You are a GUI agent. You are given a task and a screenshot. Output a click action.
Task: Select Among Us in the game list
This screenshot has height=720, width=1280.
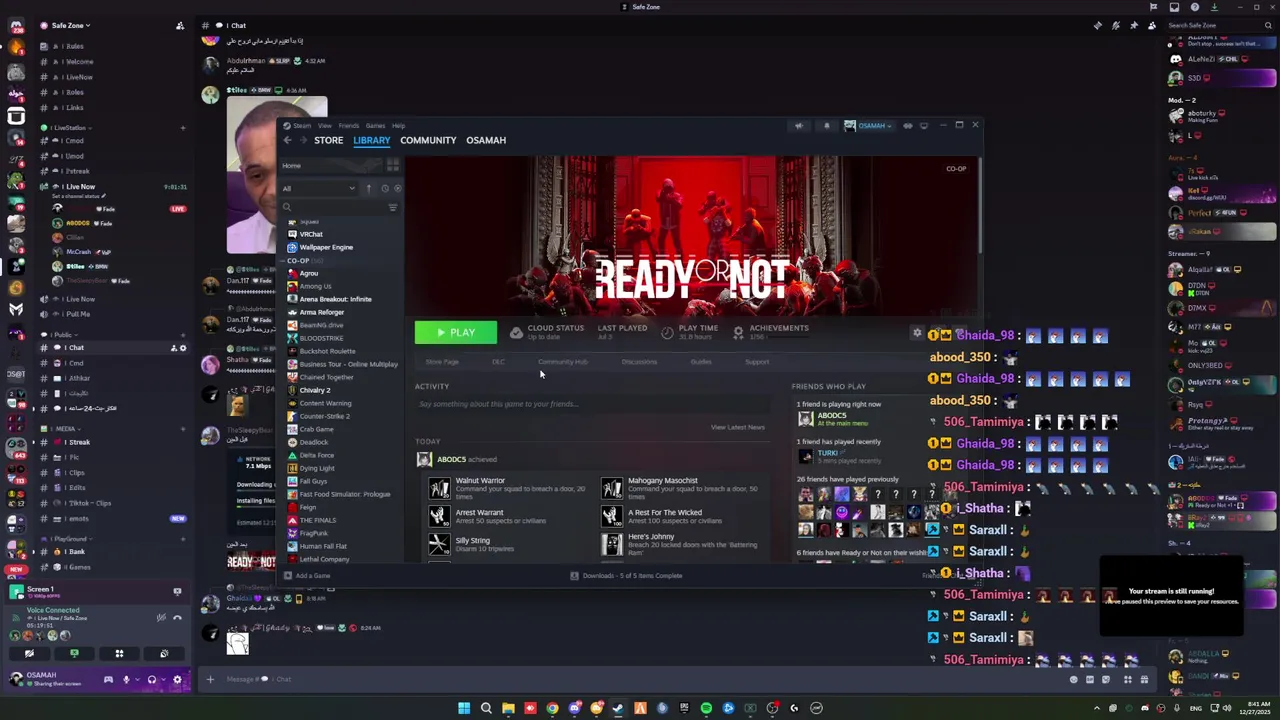coord(315,286)
